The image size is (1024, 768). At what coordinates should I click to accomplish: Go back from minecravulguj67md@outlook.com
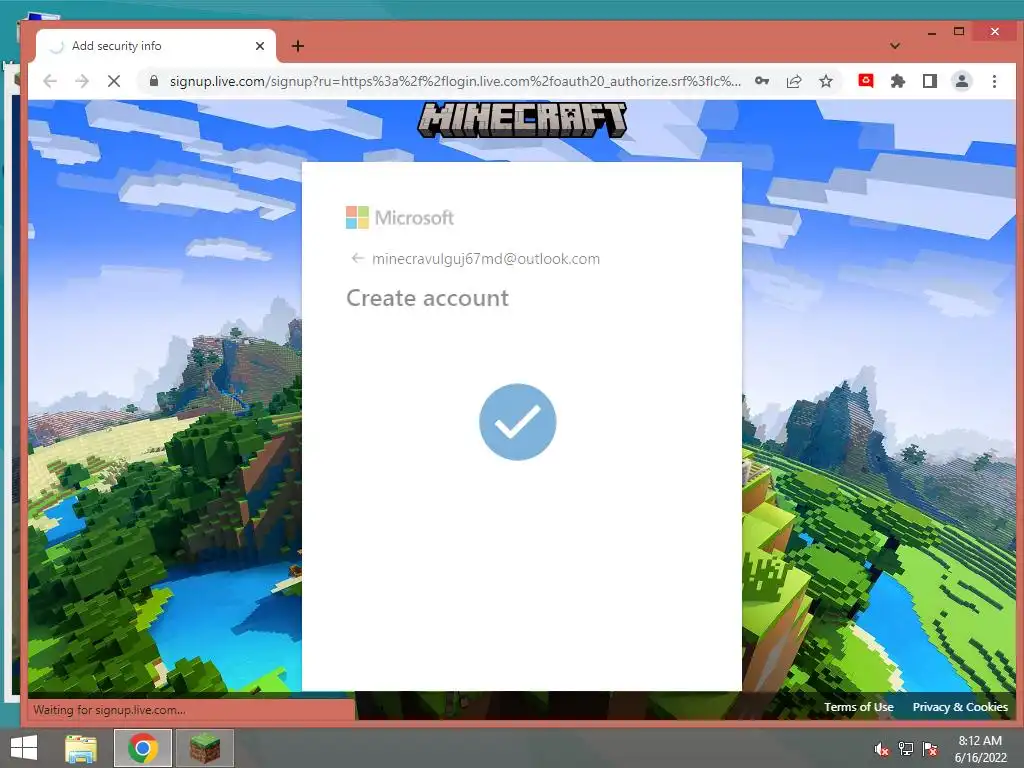point(357,259)
